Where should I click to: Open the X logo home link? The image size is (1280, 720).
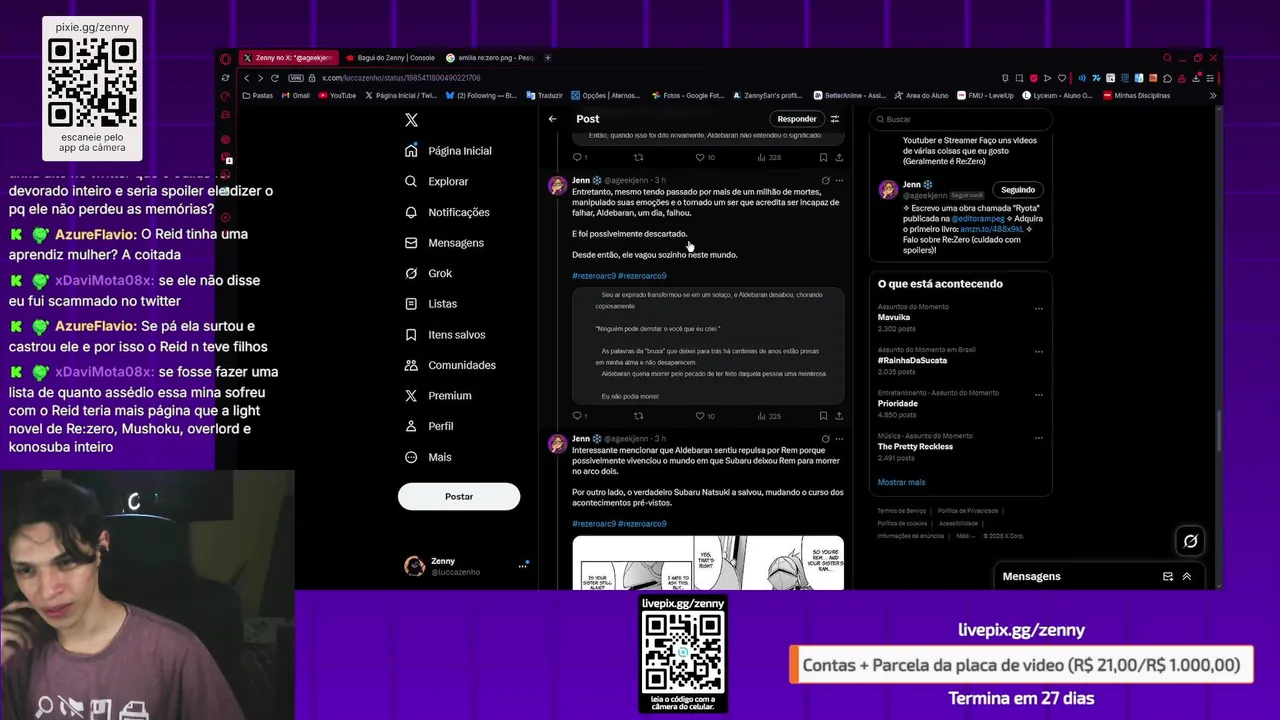411,120
